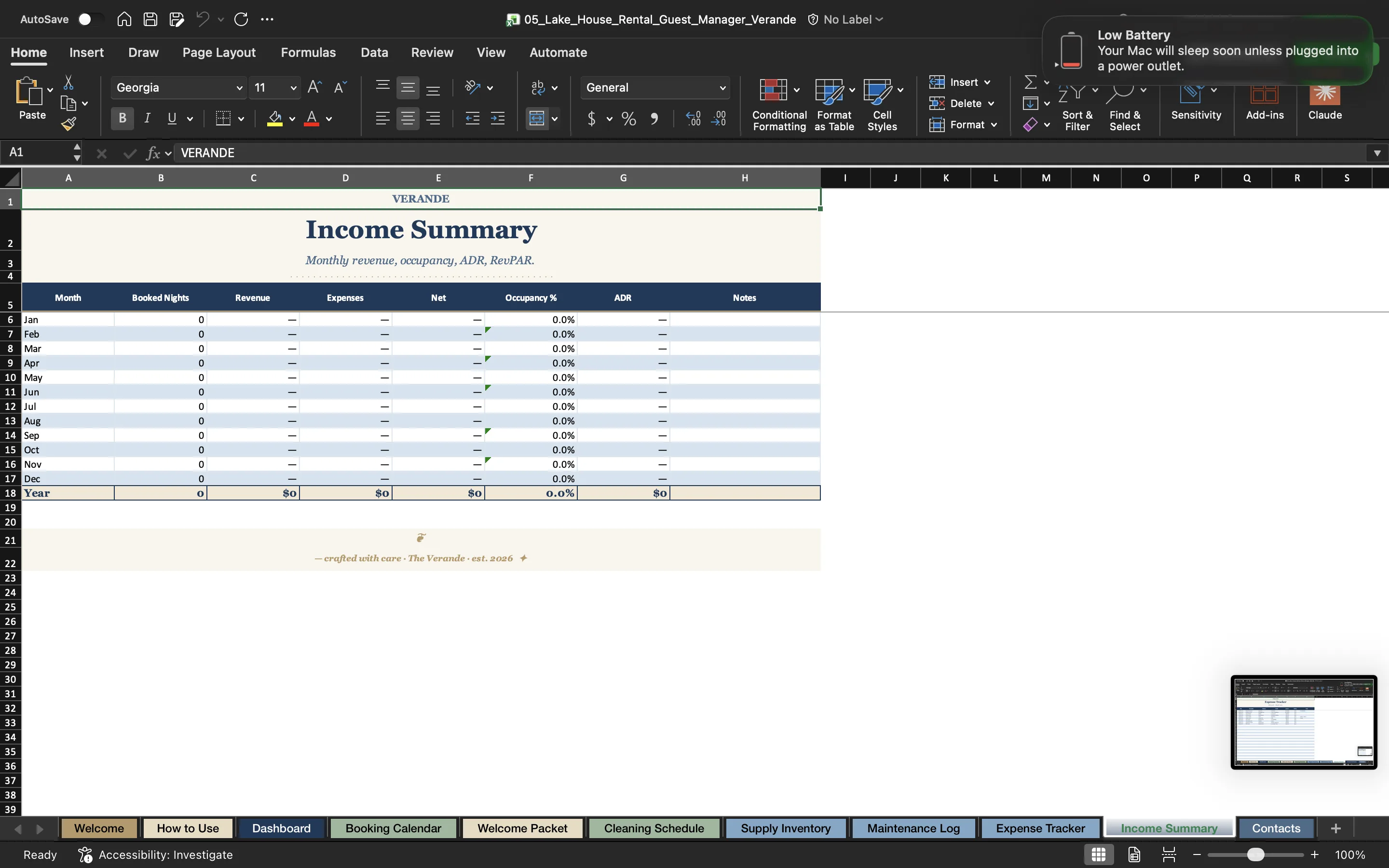This screenshot has width=1389, height=868.
Task: Toggle Underline formatting
Action: [172, 118]
